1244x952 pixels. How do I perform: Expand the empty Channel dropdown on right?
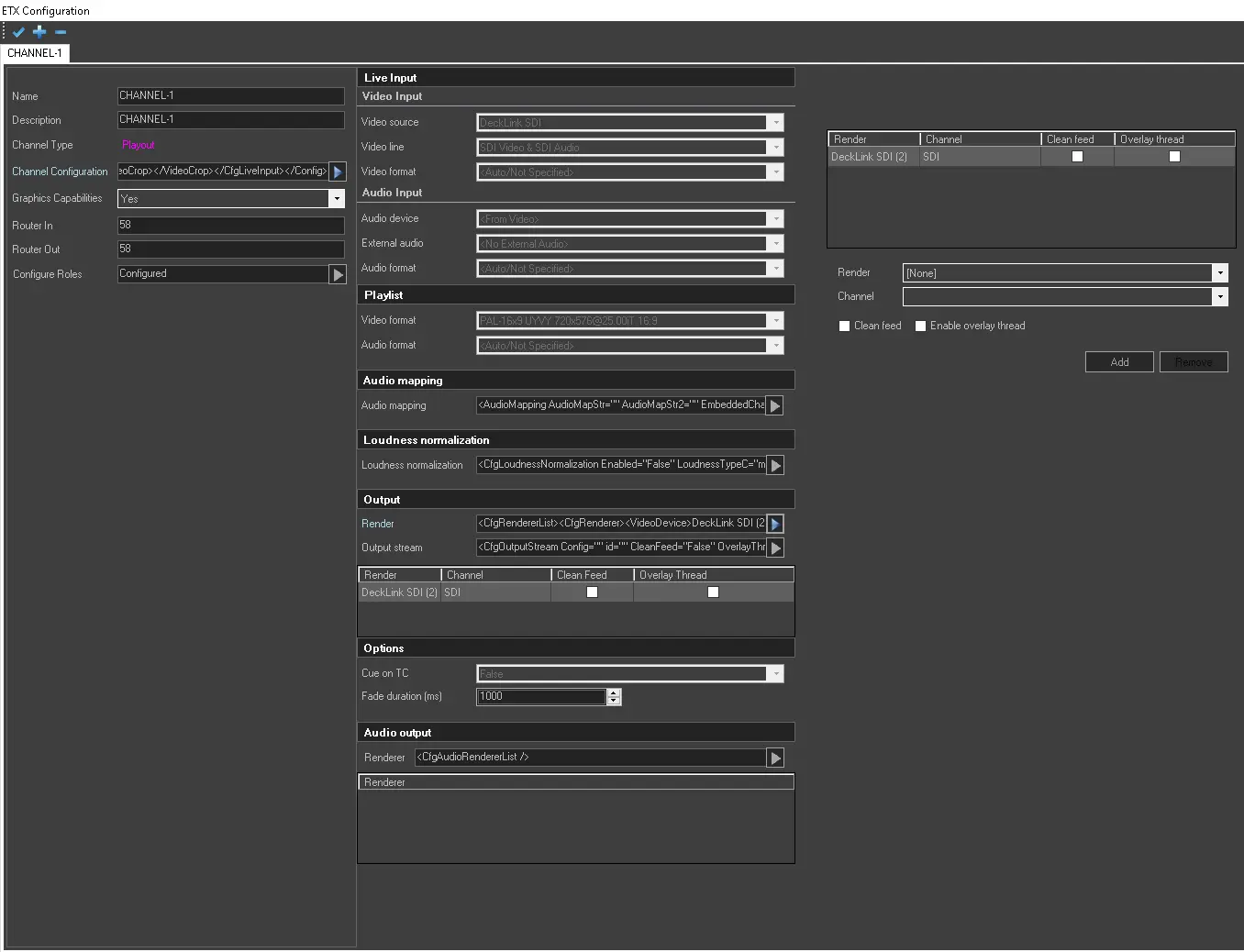click(1219, 297)
